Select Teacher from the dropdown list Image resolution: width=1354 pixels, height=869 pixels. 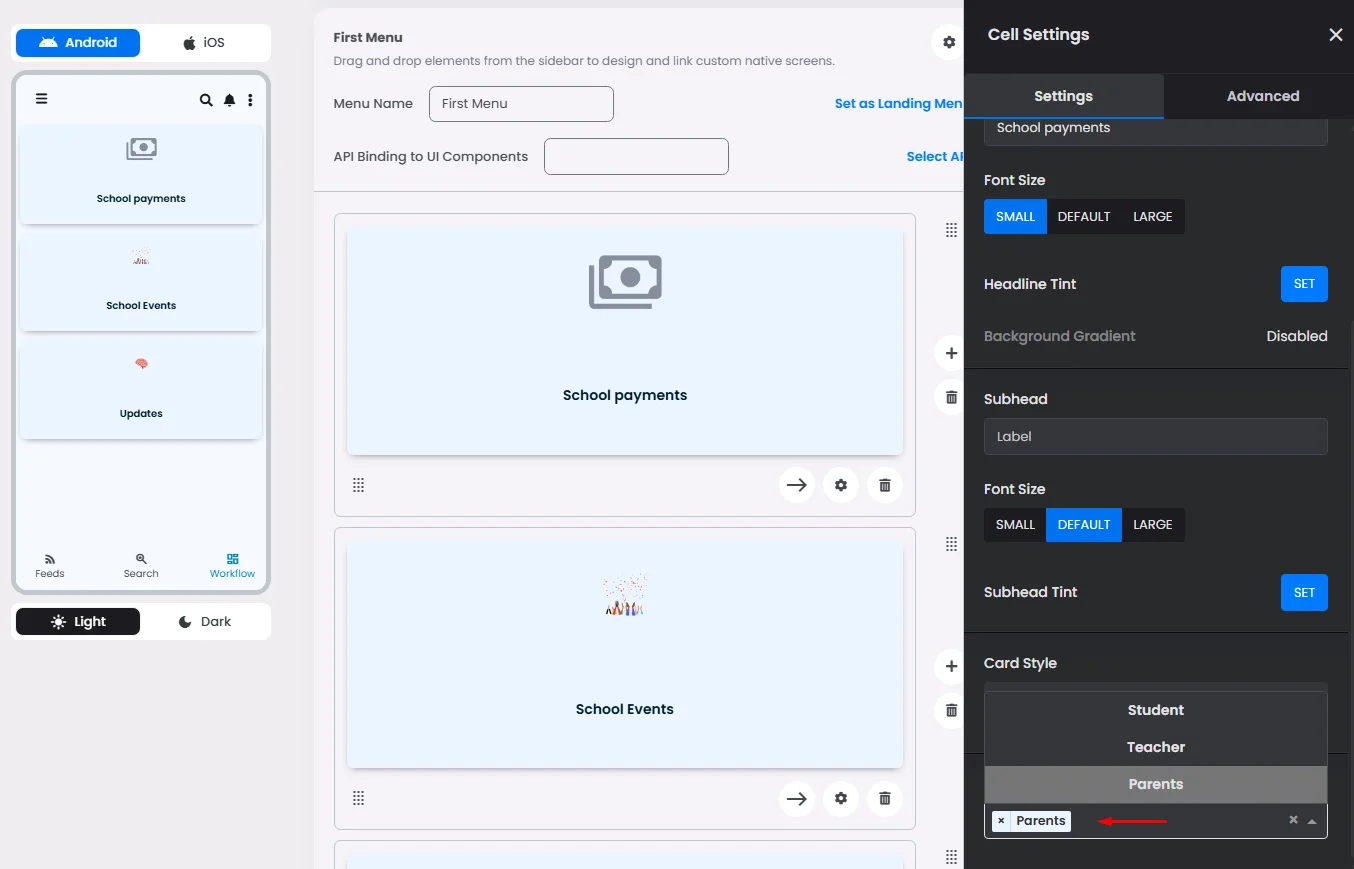tap(1155, 747)
